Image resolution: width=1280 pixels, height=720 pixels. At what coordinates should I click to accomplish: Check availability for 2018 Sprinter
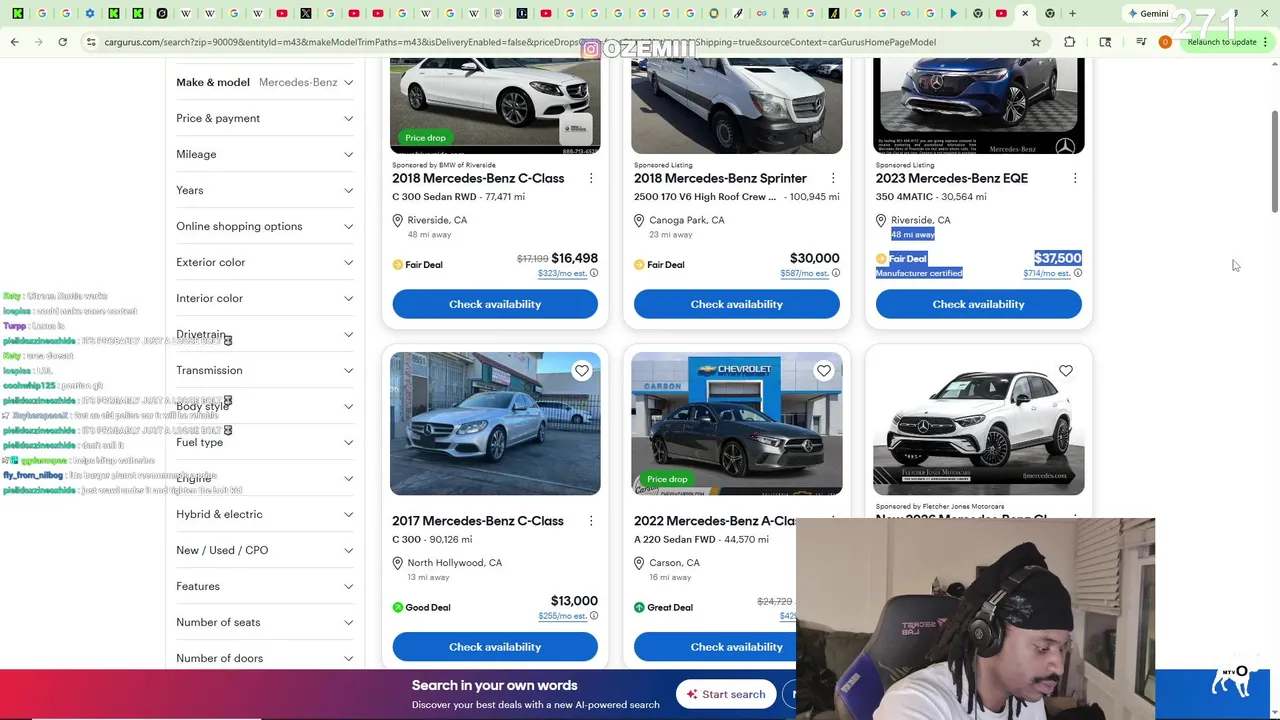click(x=737, y=304)
